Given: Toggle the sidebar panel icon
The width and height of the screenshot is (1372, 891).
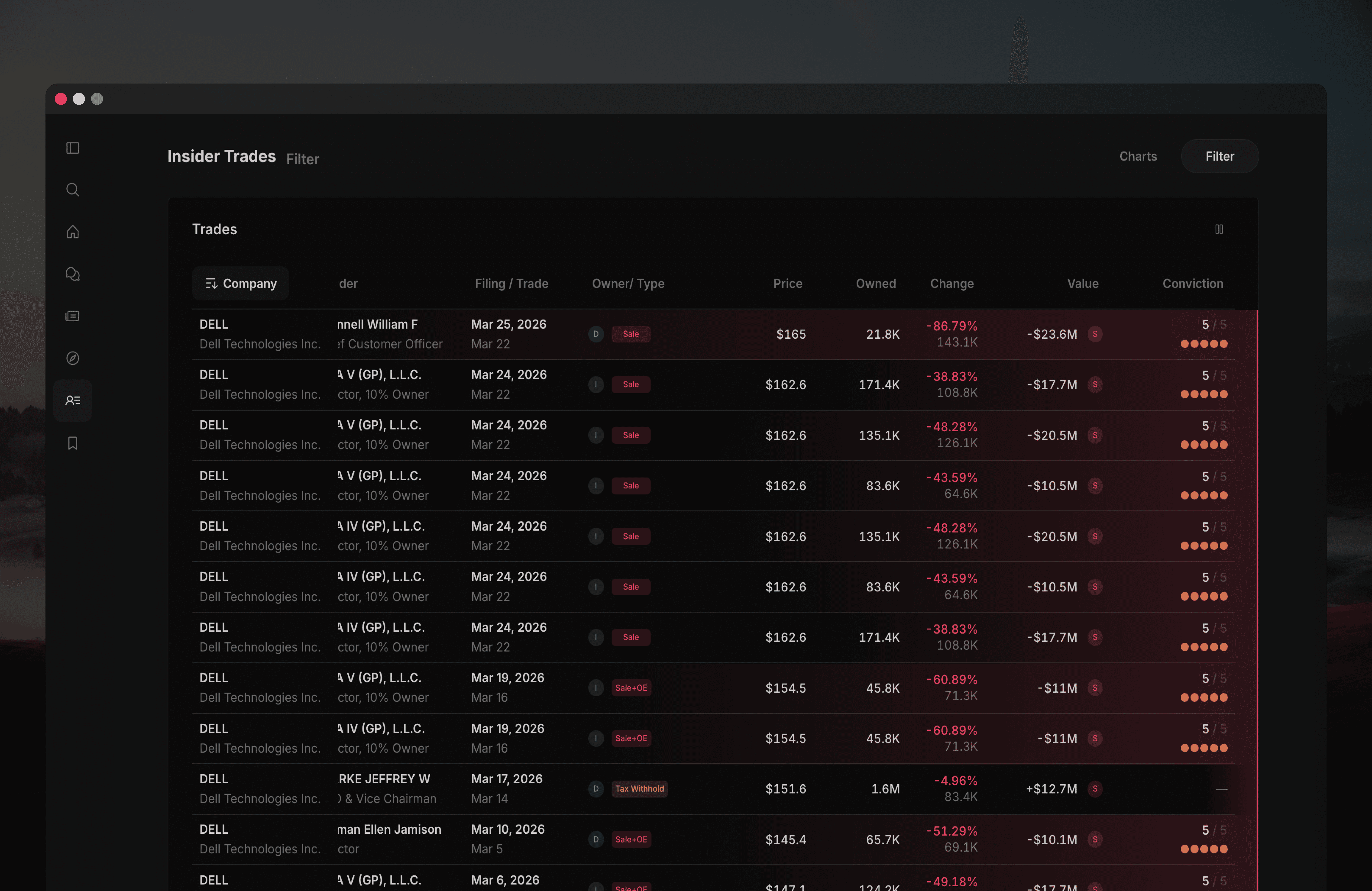Looking at the screenshot, I should pos(73,148).
